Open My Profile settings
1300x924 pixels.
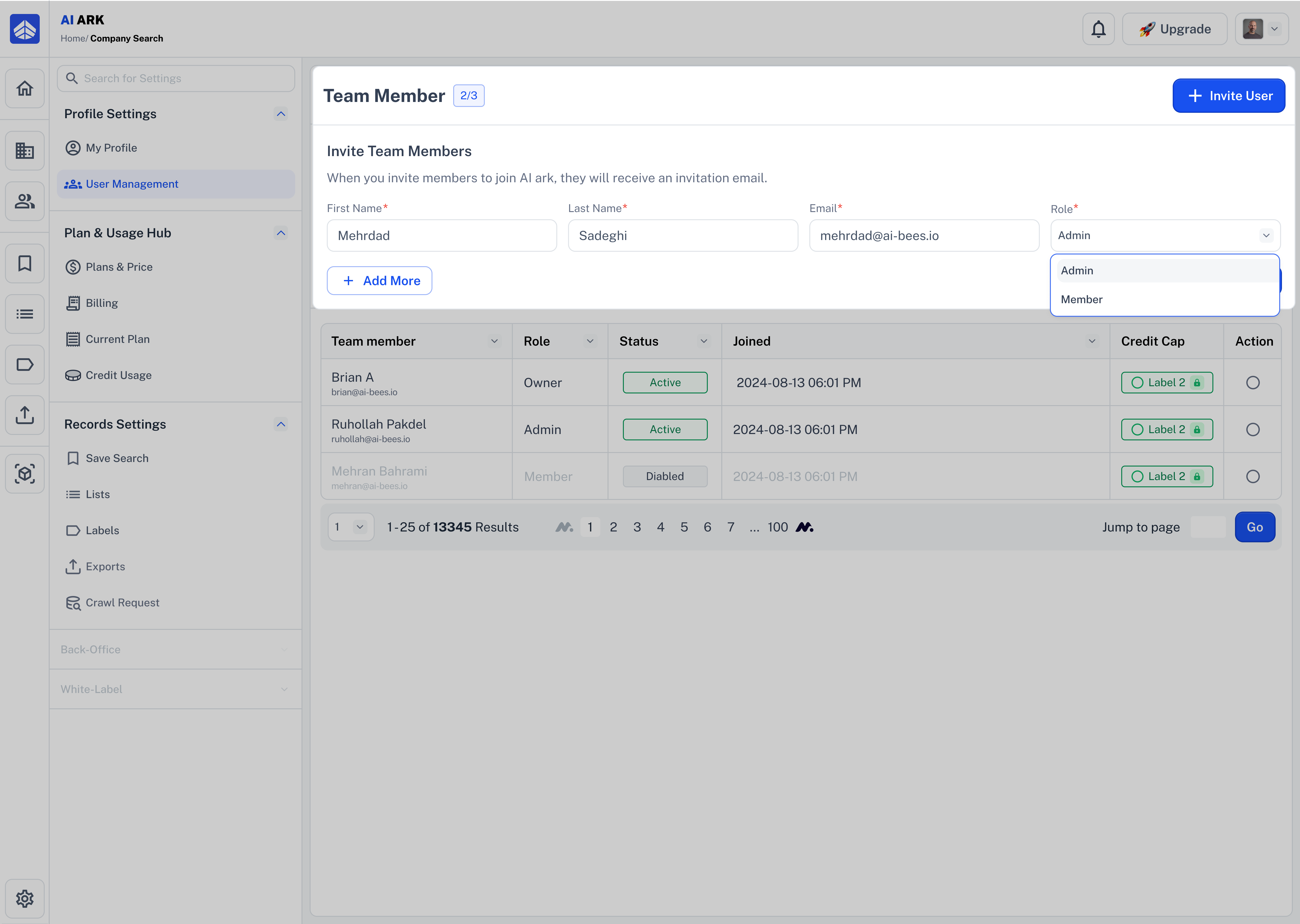(x=176, y=148)
